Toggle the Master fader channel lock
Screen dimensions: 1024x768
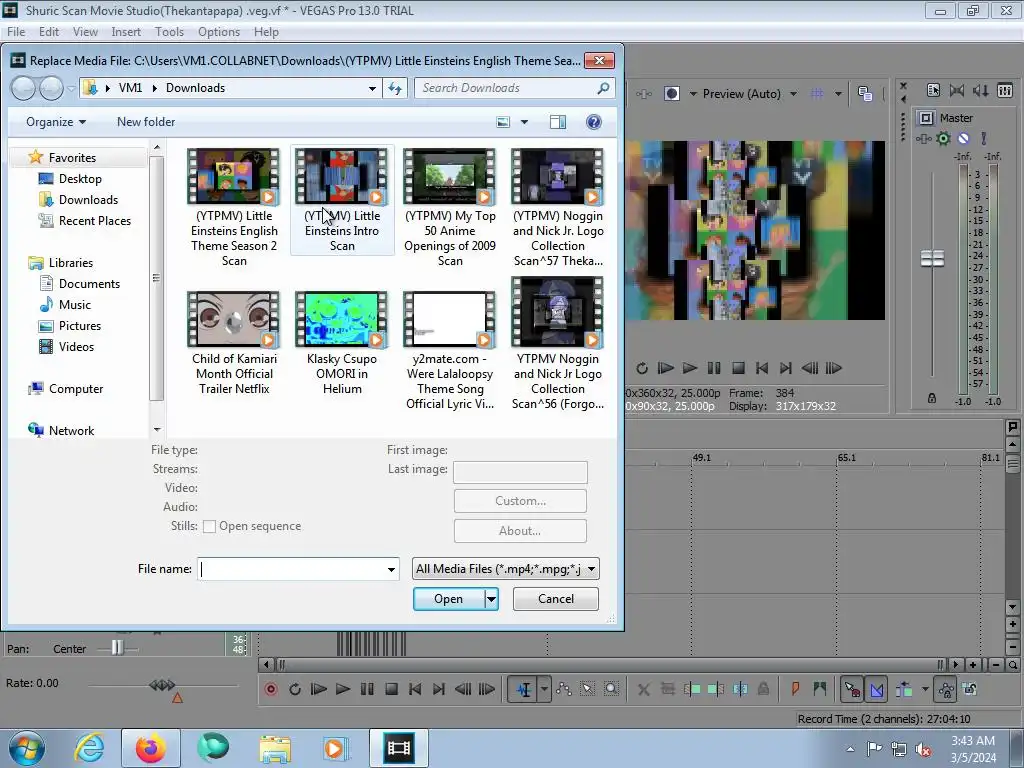tap(932, 398)
